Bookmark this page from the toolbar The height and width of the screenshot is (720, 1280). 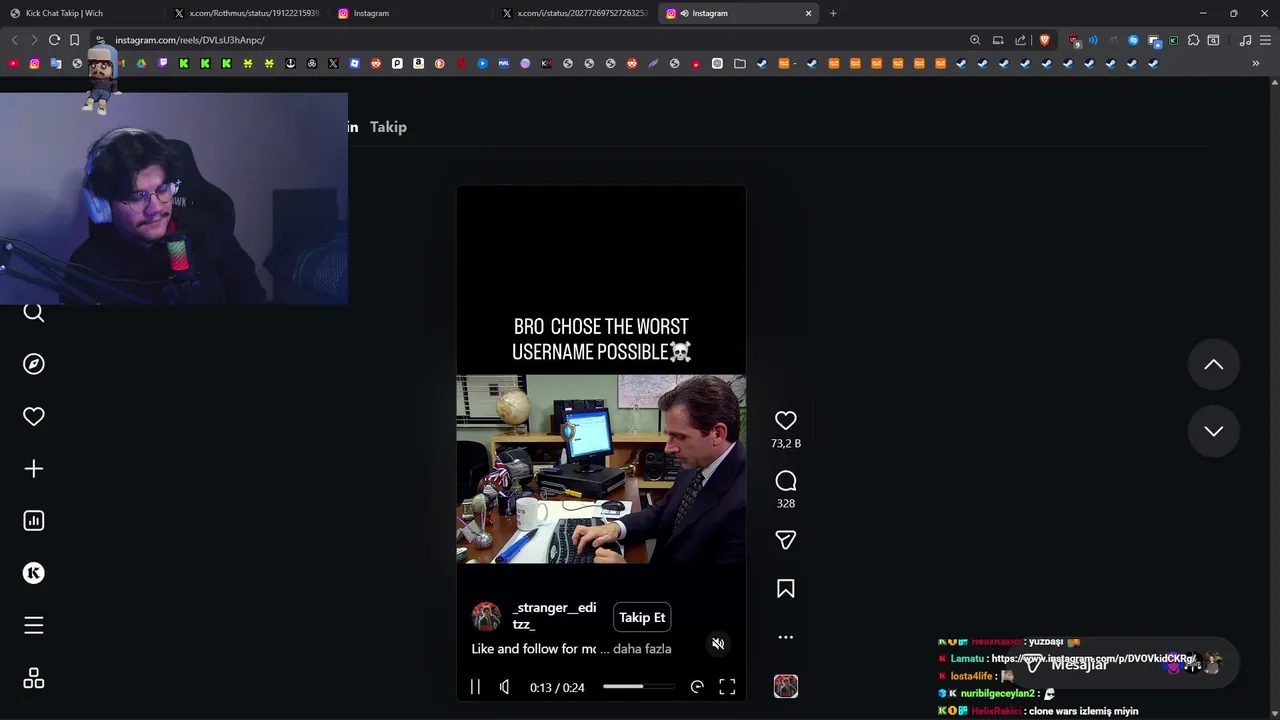75,40
